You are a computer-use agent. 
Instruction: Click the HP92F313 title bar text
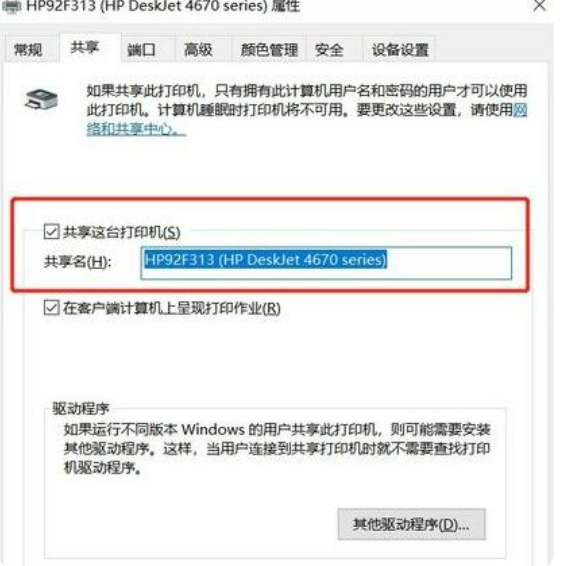163,6
